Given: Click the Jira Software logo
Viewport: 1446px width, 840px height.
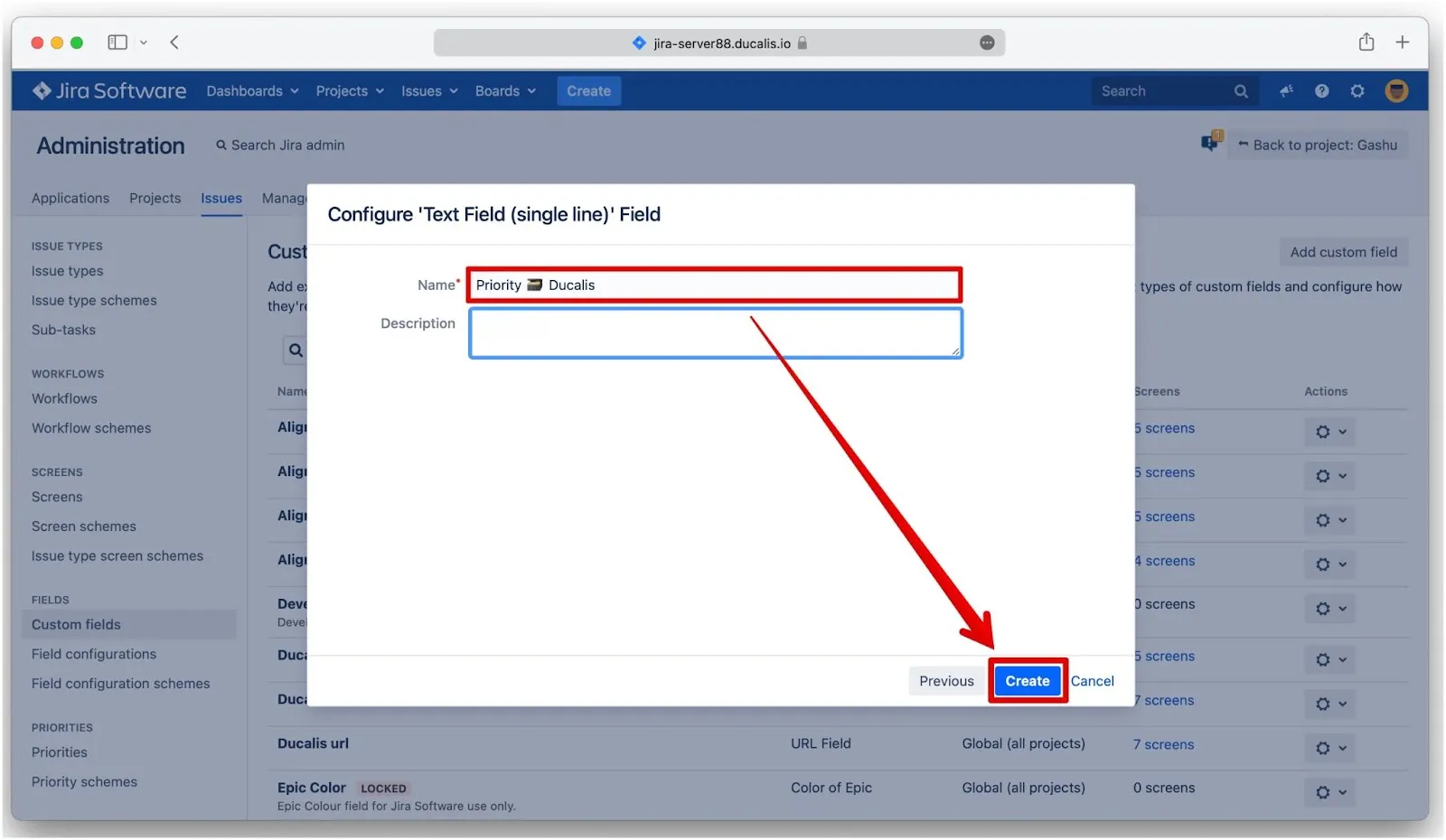Looking at the screenshot, I should [109, 91].
